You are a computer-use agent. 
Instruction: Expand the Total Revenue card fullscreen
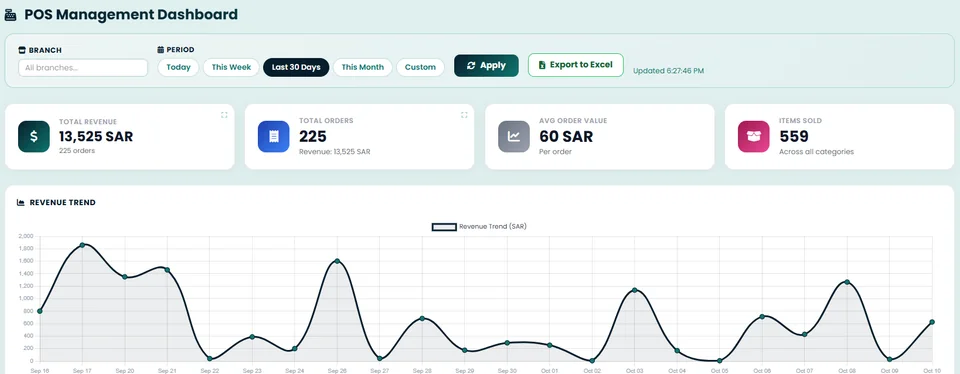(224, 114)
